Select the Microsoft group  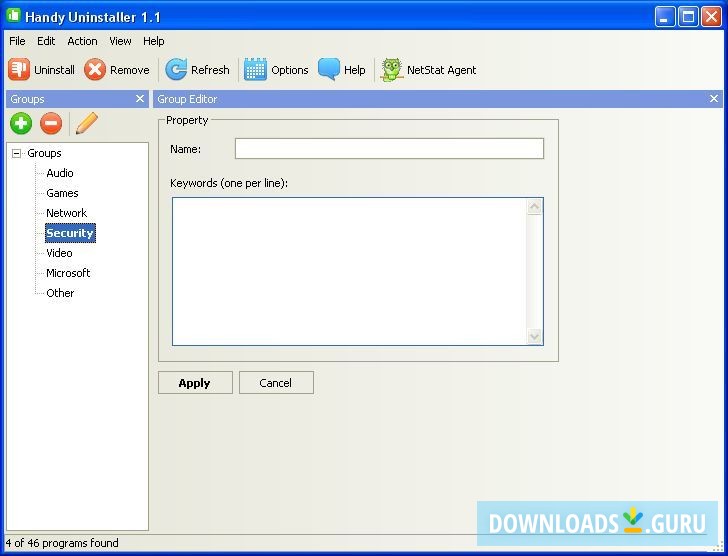point(68,273)
